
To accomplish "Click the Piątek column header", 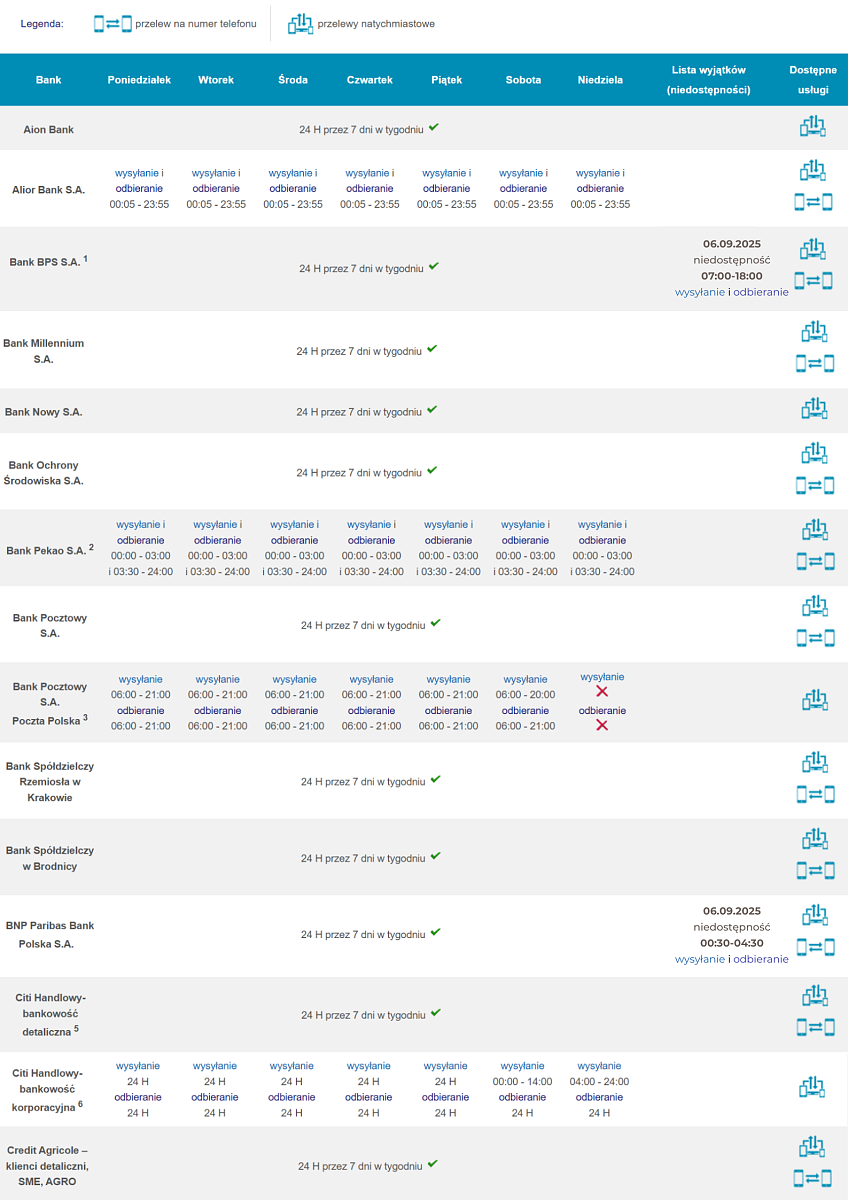I will pos(447,80).
